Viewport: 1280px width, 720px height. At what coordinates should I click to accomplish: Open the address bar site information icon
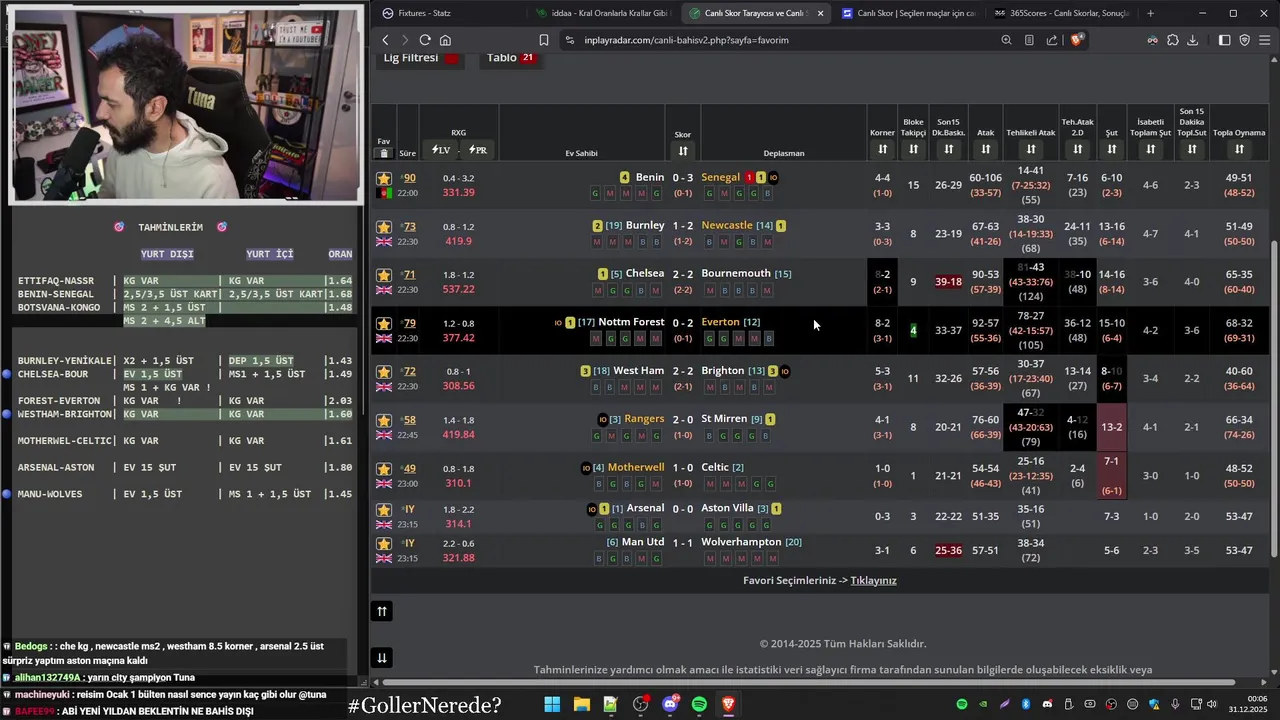pos(569,40)
